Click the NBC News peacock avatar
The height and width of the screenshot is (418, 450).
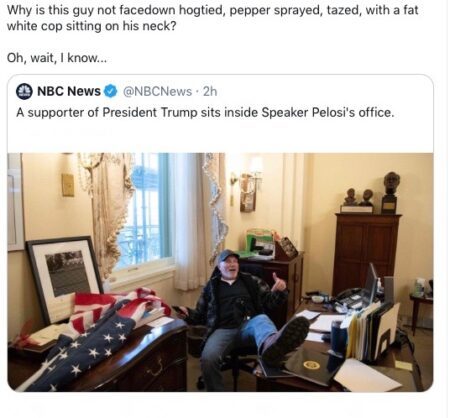(24, 91)
